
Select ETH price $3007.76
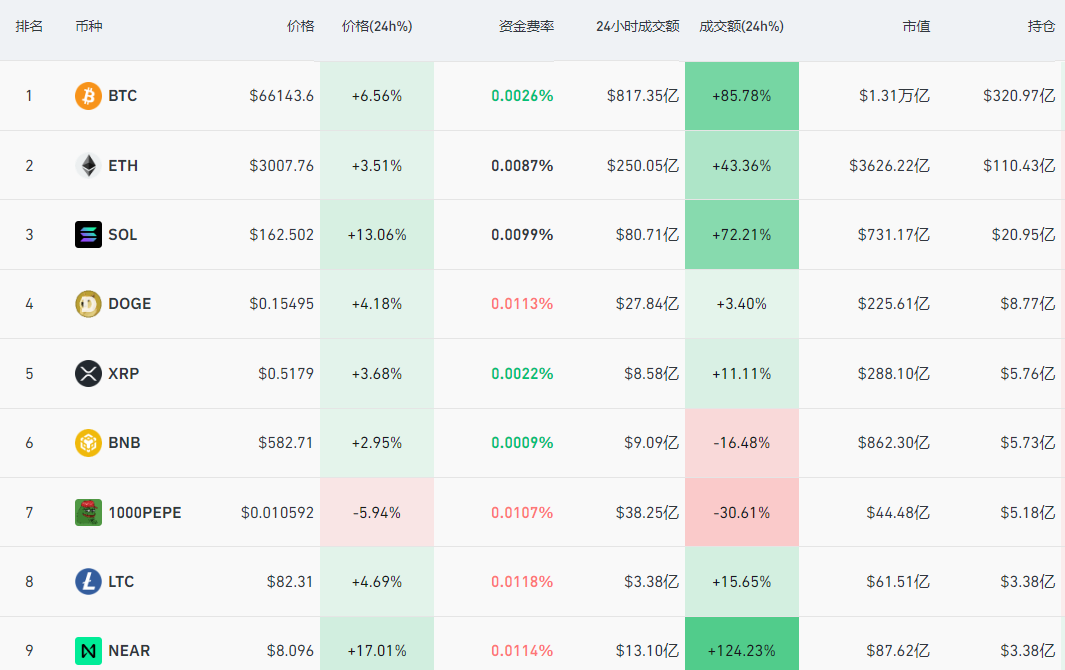coord(281,166)
